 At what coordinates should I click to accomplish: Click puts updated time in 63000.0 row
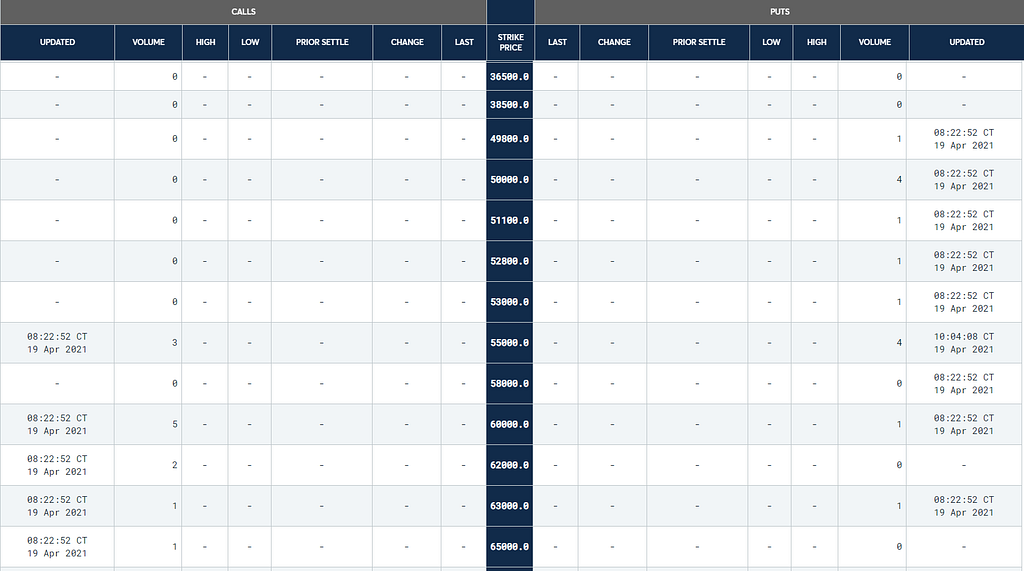[964, 506]
